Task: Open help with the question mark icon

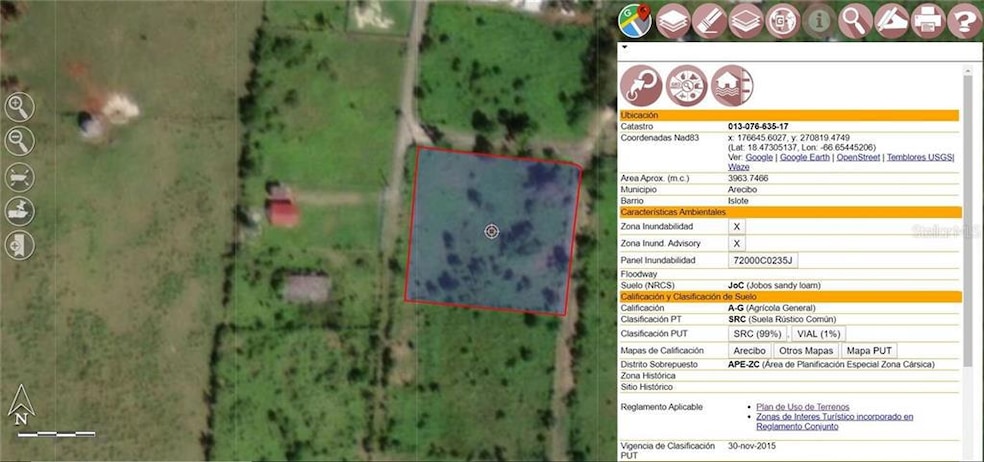Action: pyautogui.click(x=965, y=21)
